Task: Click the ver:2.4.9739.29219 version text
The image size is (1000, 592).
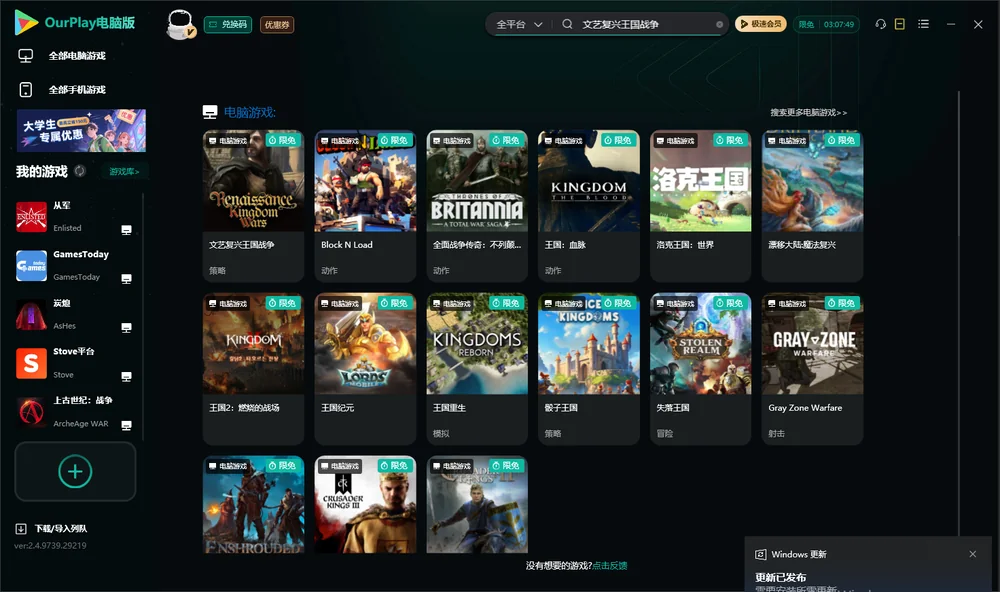Action: pyautogui.click(x=50, y=545)
